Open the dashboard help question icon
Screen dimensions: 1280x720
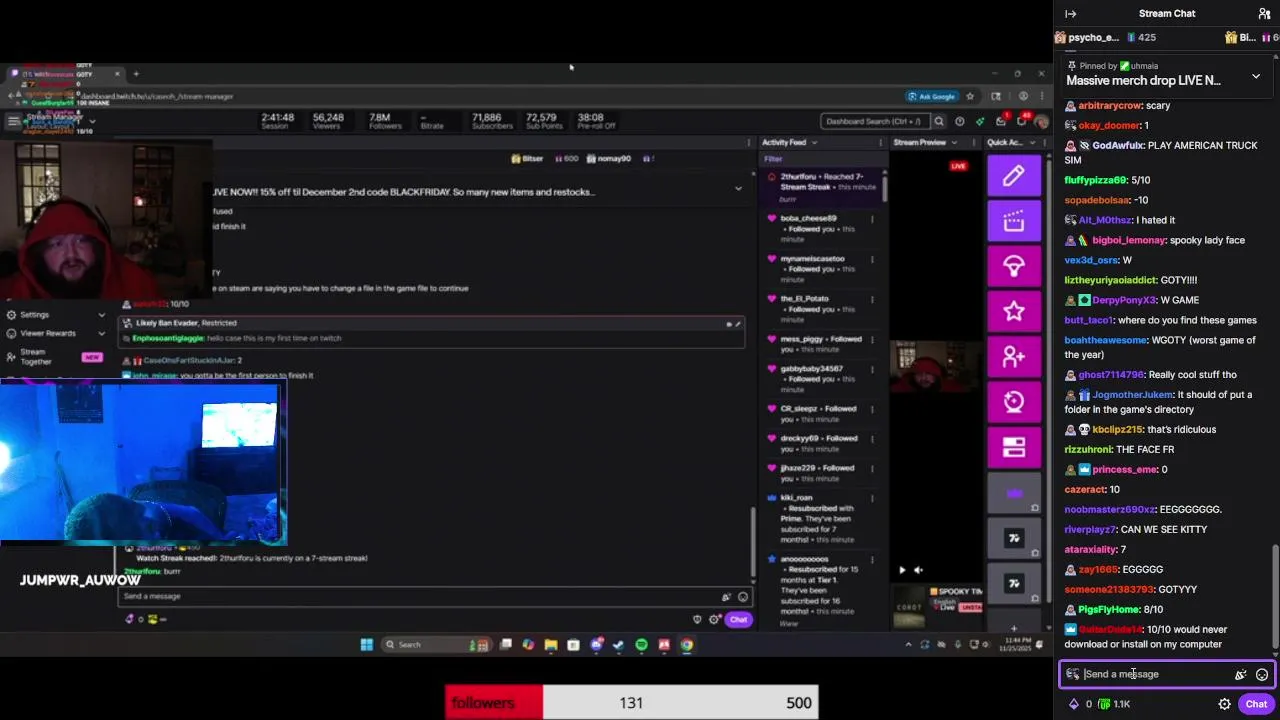click(960, 121)
